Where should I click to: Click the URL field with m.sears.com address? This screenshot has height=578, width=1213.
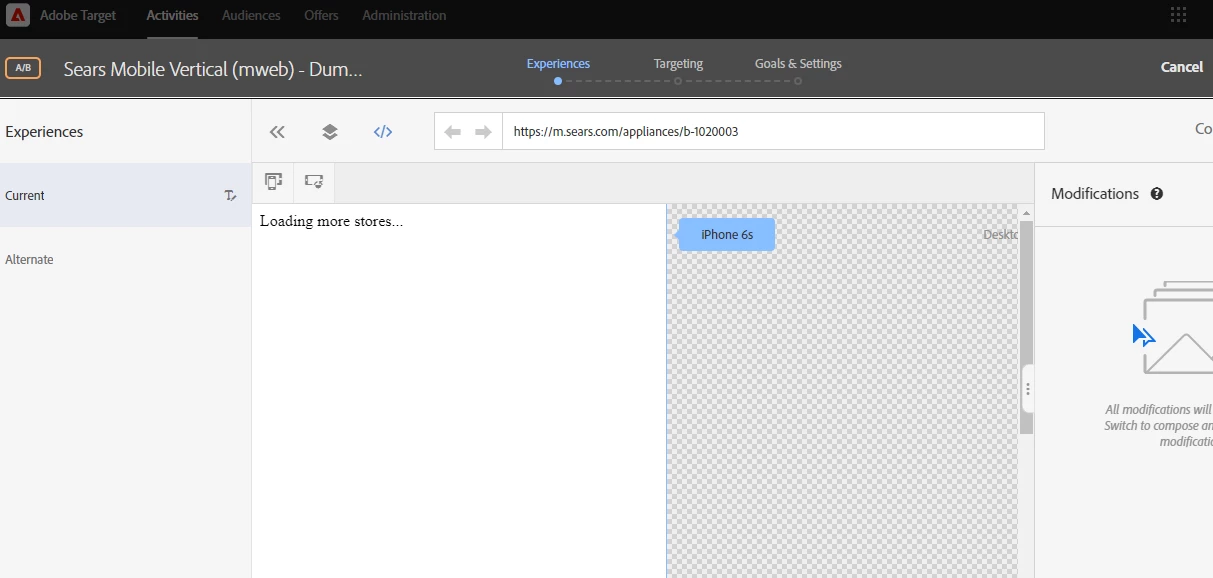(773, 131)
